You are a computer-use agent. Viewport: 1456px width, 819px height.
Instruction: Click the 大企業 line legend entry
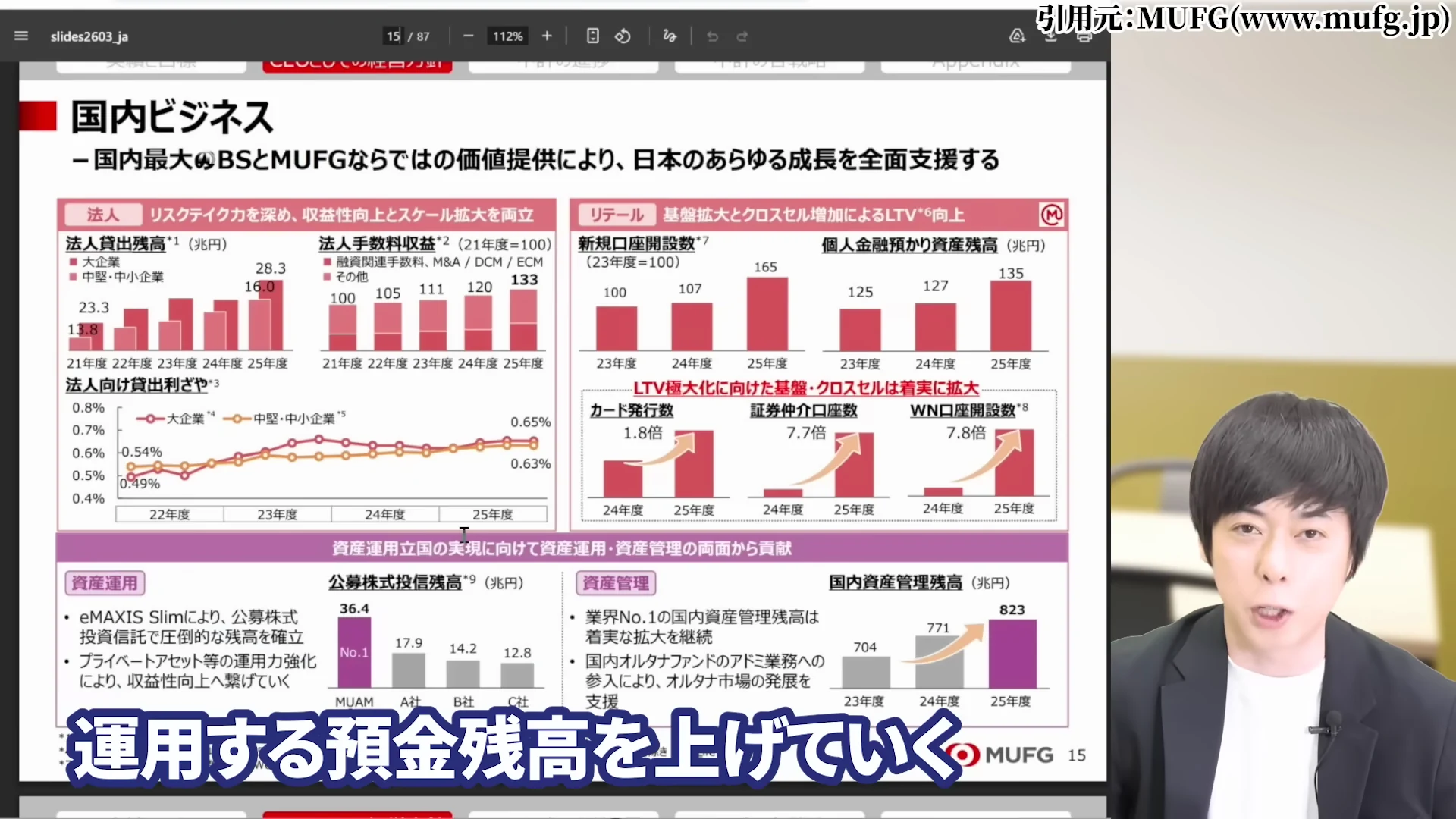pos(176,419)
